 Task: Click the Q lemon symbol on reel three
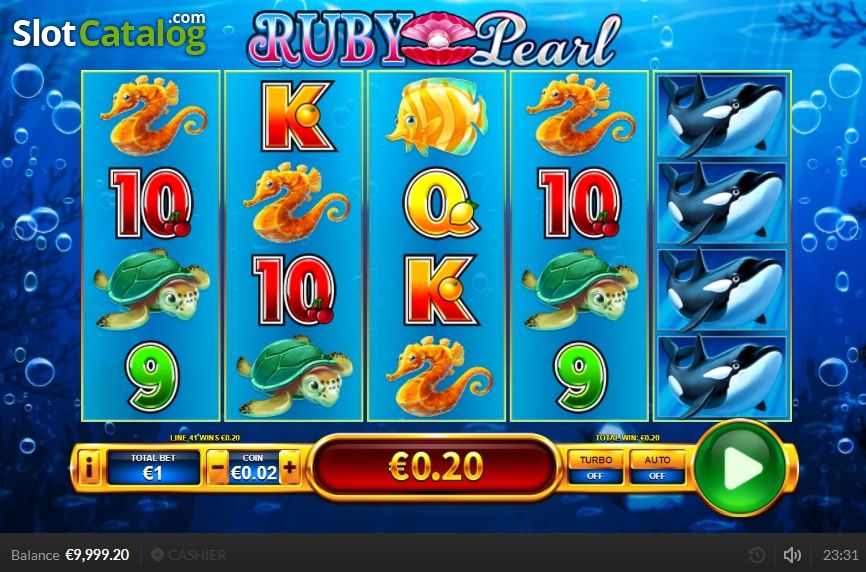click(x=440, y=203)
